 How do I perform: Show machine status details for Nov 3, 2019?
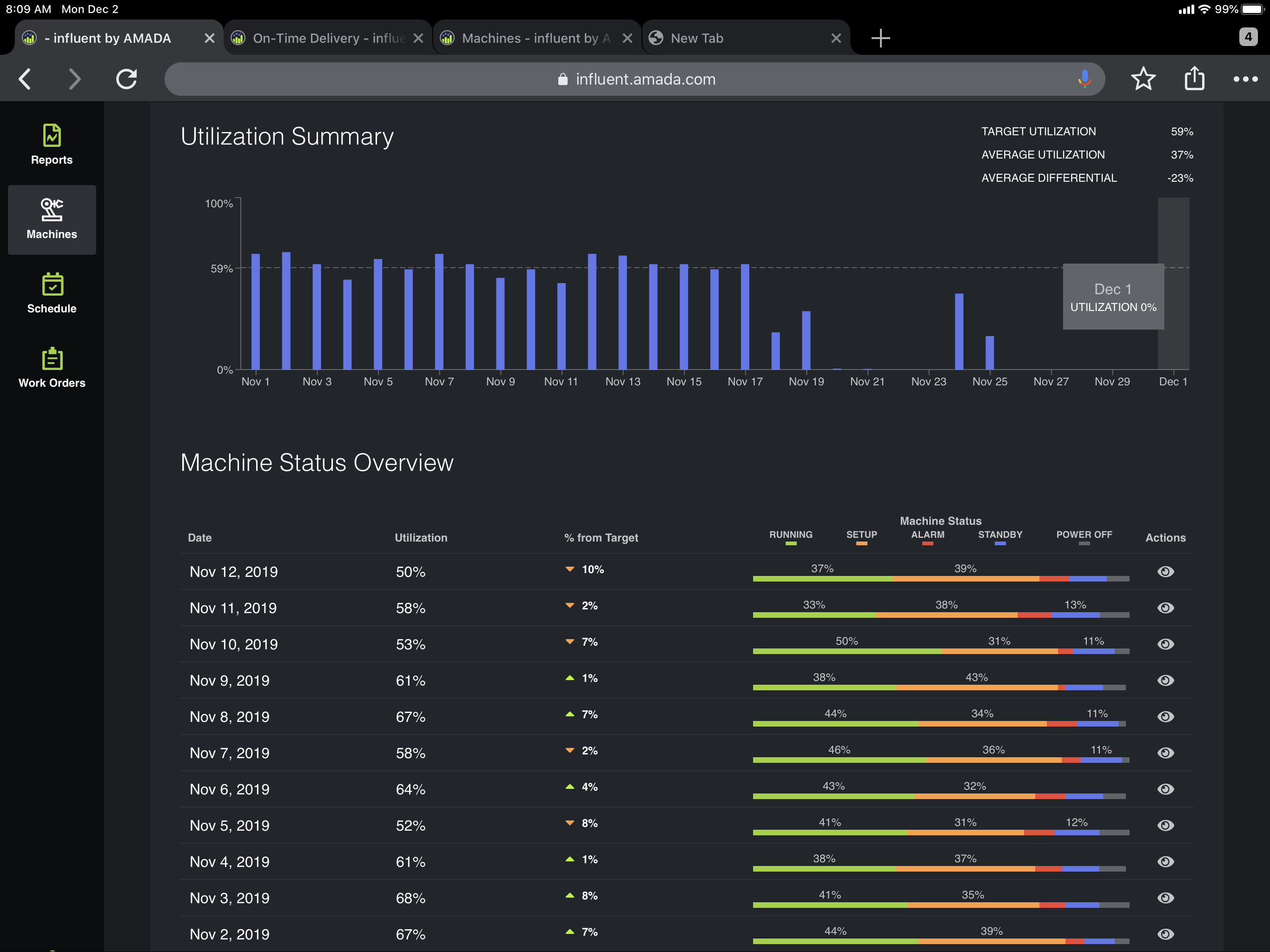(x=1165, y=898)
